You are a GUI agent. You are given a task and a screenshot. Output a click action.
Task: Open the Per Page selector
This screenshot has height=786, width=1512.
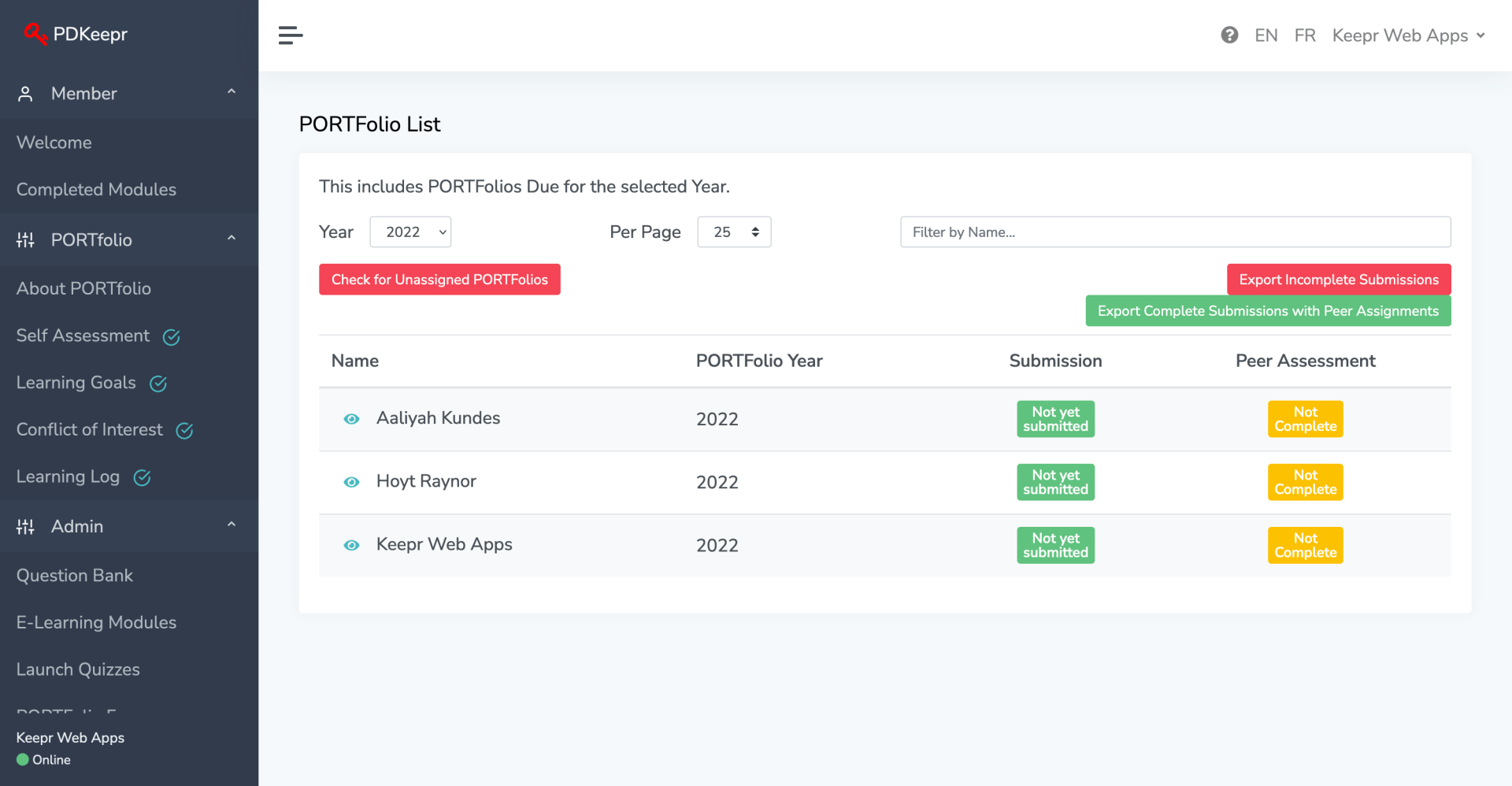(734, 232)
